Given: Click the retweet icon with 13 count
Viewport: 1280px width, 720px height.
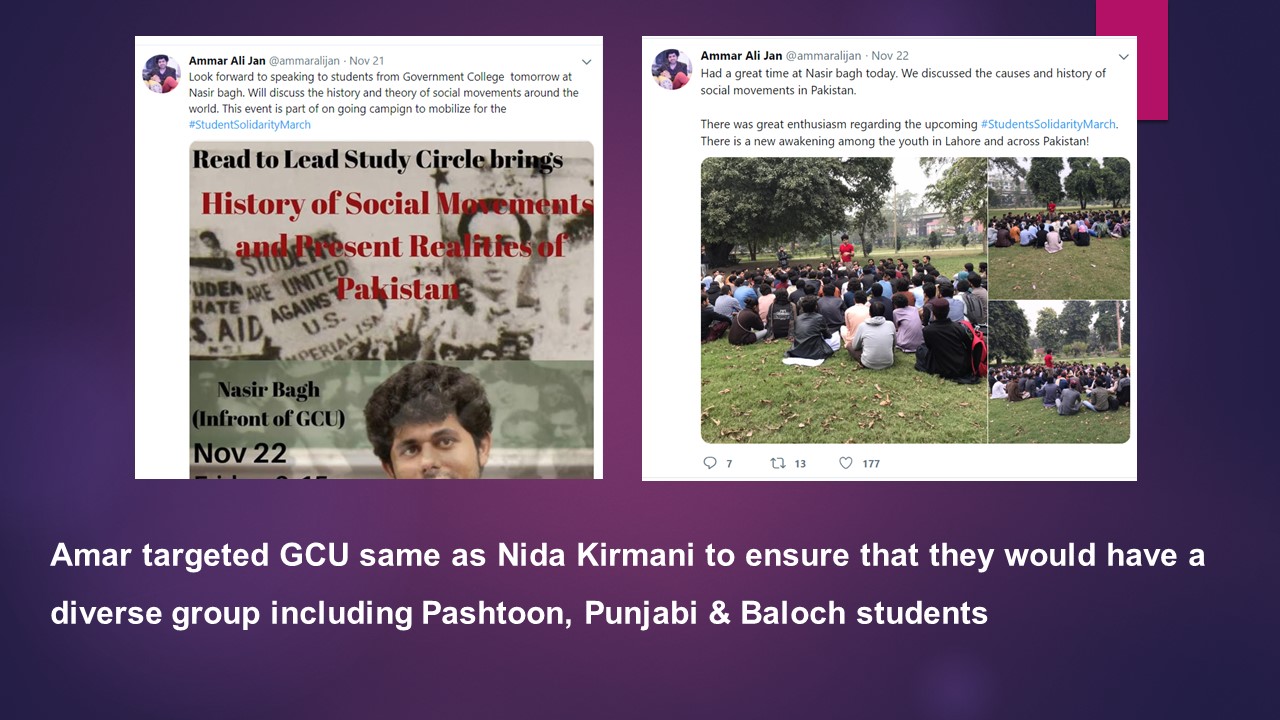Looking at the screenshot, I should pyautogui.click(x=777, y=463).
